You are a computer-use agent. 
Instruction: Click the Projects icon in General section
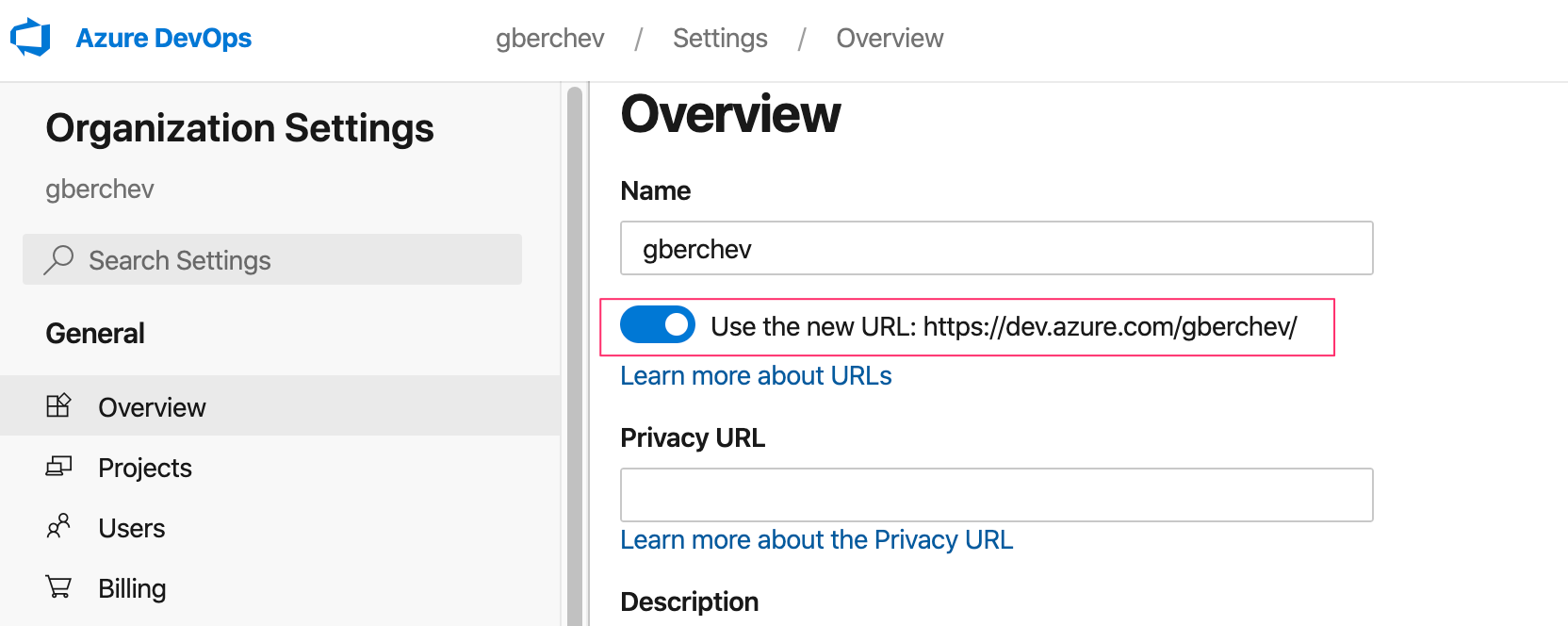tap(58, 467)
